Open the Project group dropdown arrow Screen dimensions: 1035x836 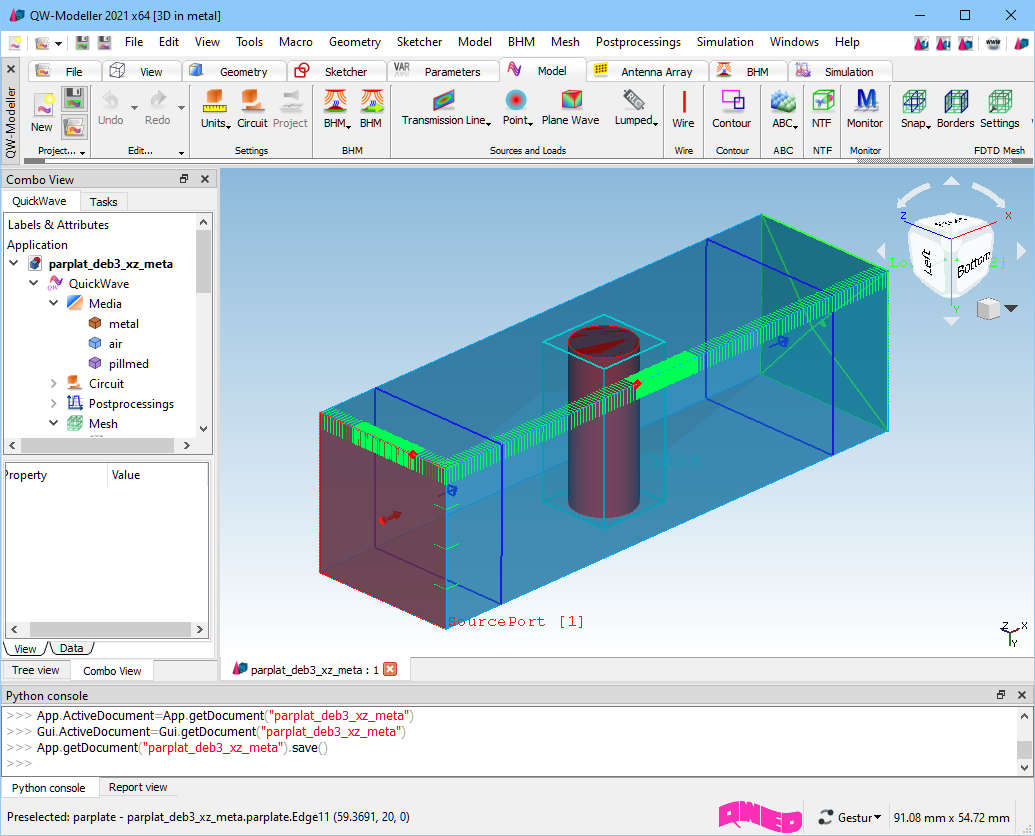83,152
